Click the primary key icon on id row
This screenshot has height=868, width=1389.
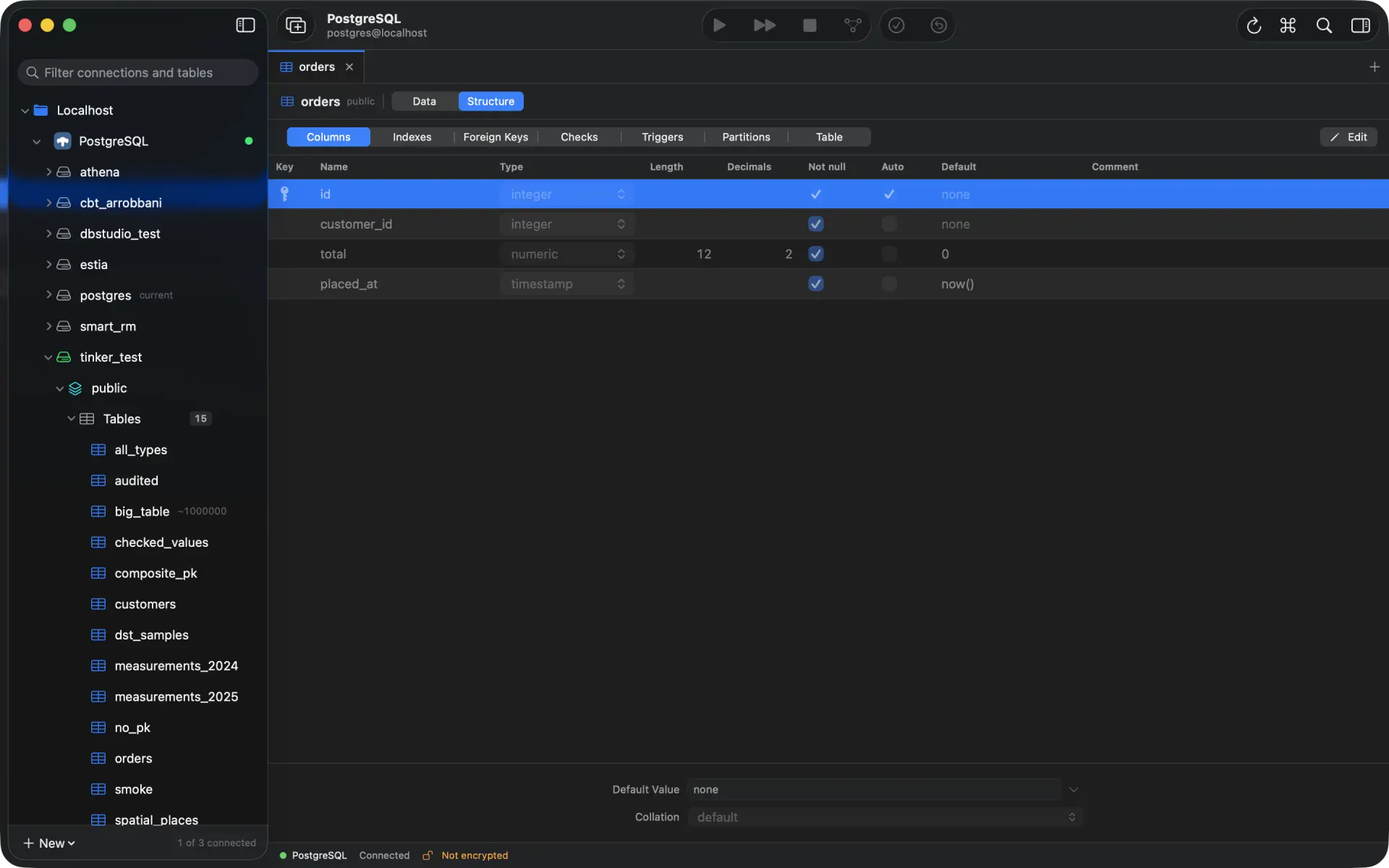[x=284, y=194]
